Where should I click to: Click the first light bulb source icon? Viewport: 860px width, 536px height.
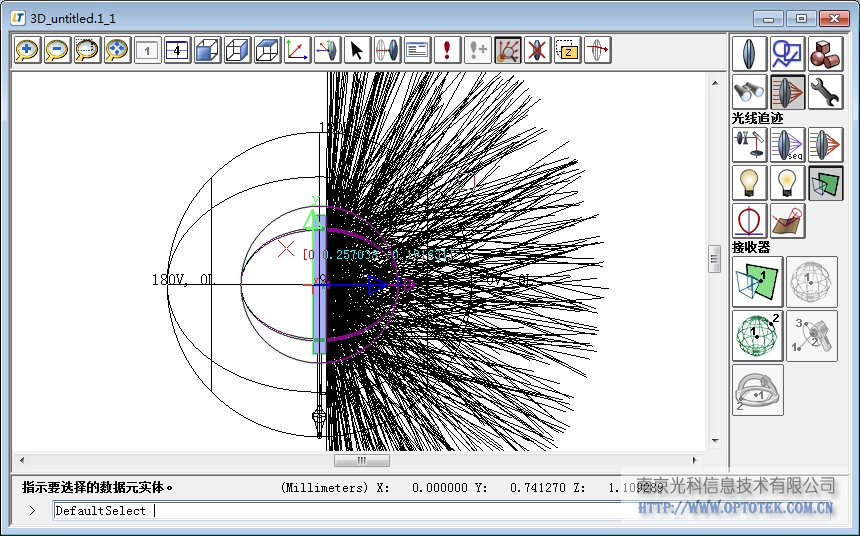pyautogui.click(x=749, y=183)
